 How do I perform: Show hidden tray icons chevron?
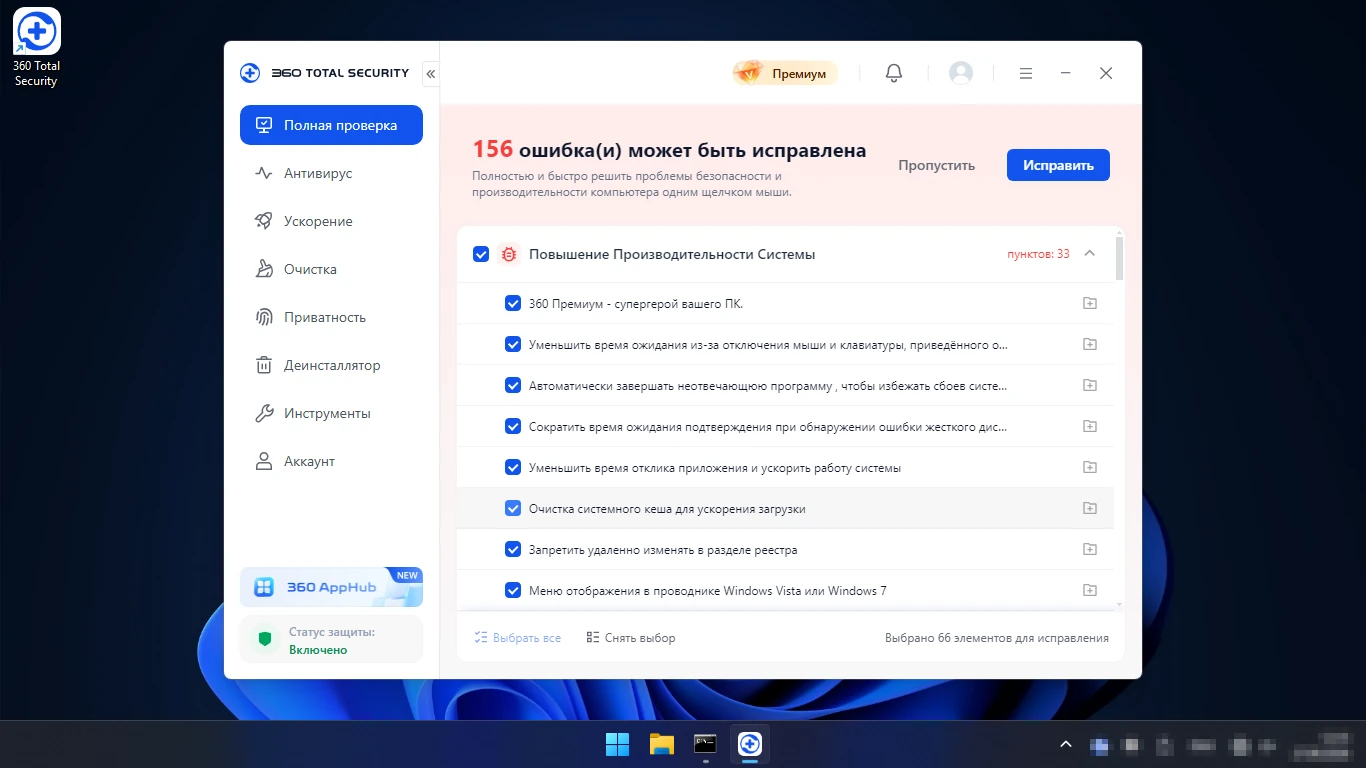(x=1066, y=744)
